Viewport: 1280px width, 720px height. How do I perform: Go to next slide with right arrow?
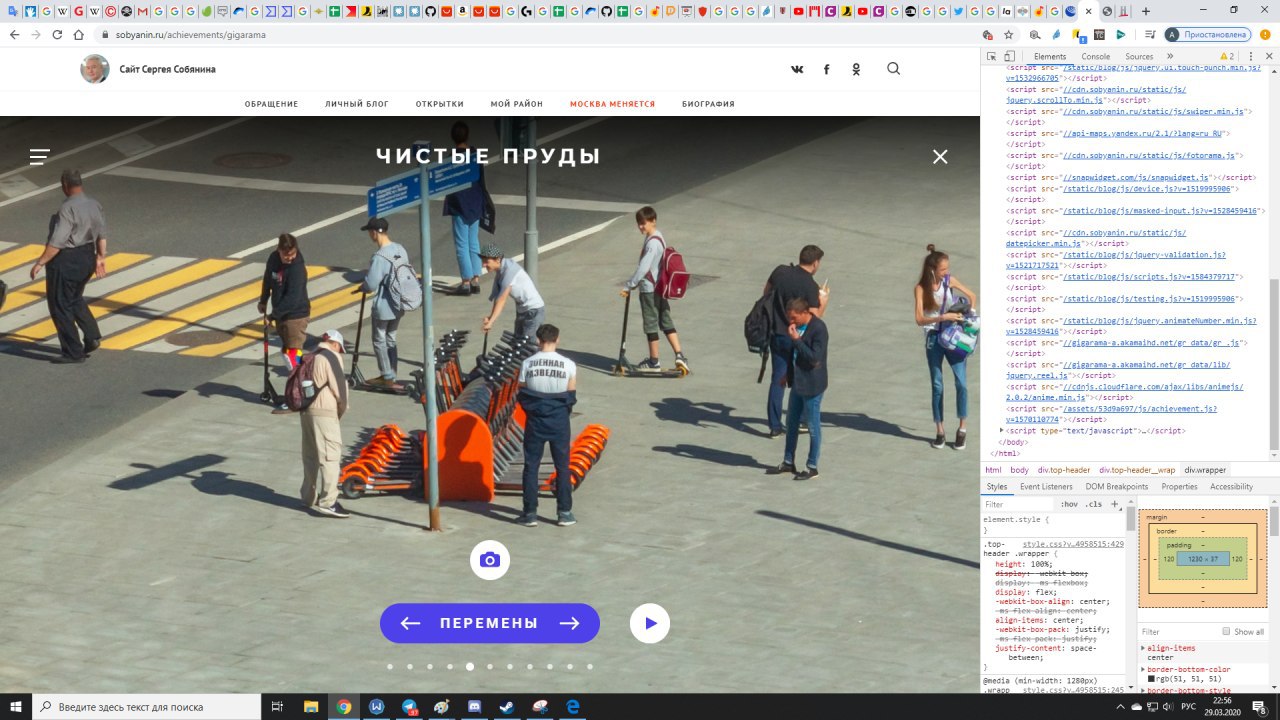(570, 623)
